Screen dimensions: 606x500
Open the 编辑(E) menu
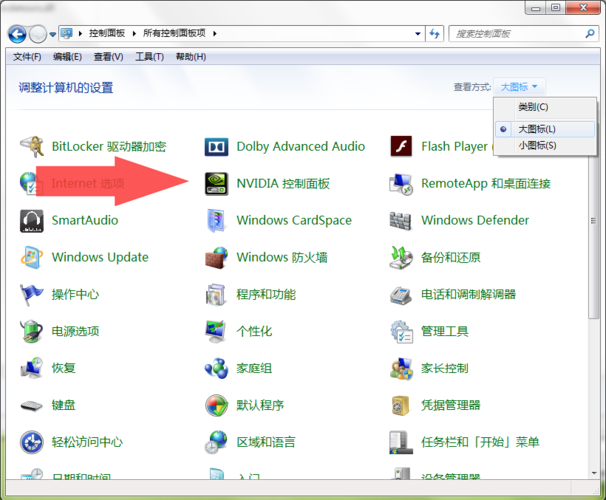67,57
